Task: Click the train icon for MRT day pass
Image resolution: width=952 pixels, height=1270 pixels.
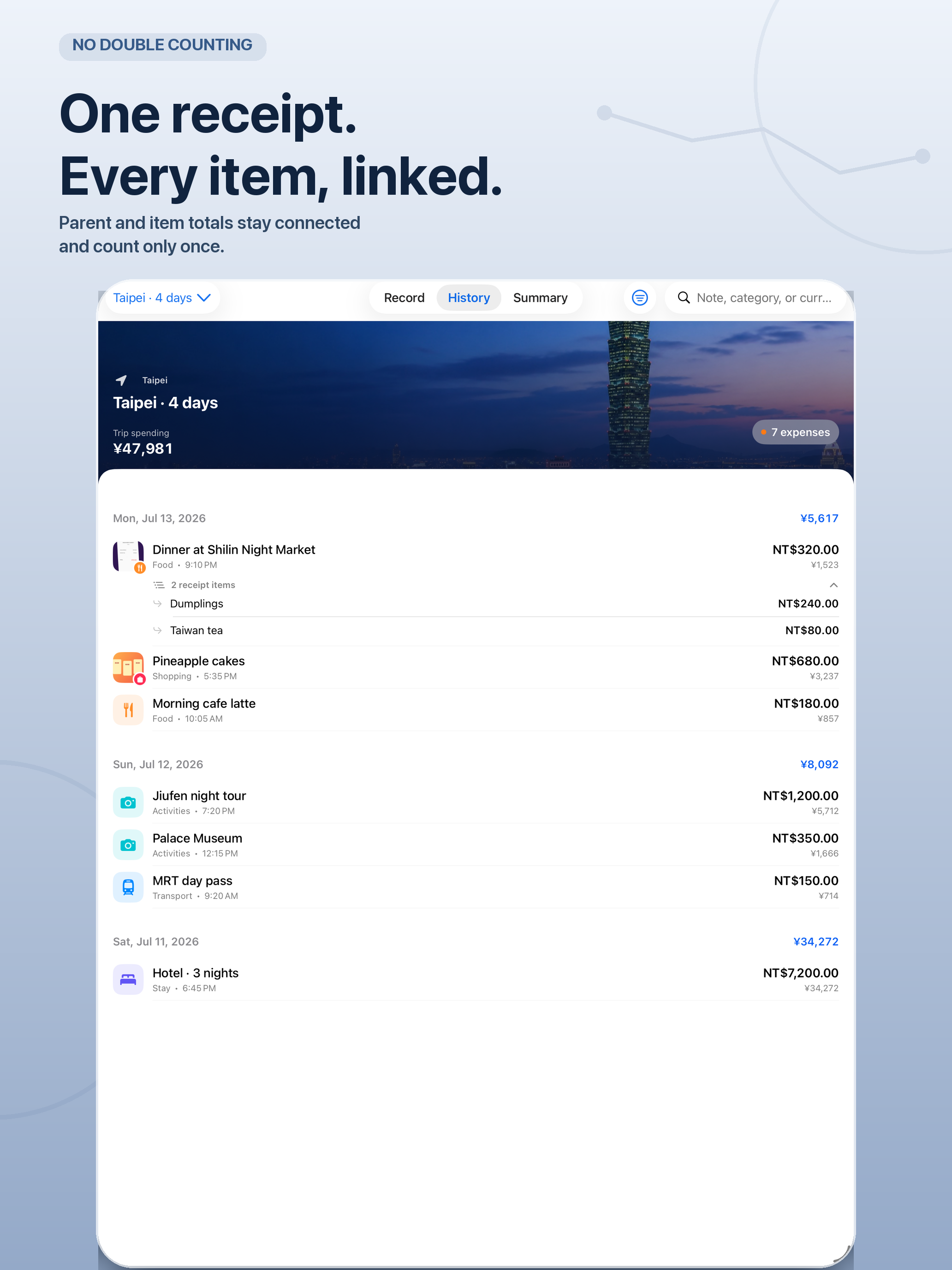Action: click(128, 887)
